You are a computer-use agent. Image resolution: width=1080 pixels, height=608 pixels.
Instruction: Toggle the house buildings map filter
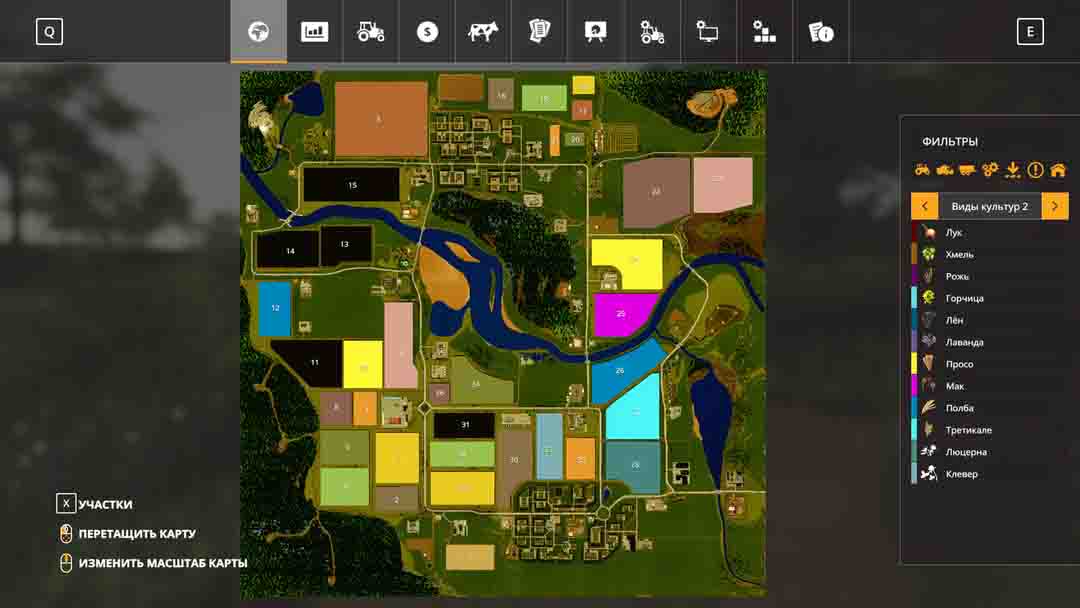coord(1058,170)
